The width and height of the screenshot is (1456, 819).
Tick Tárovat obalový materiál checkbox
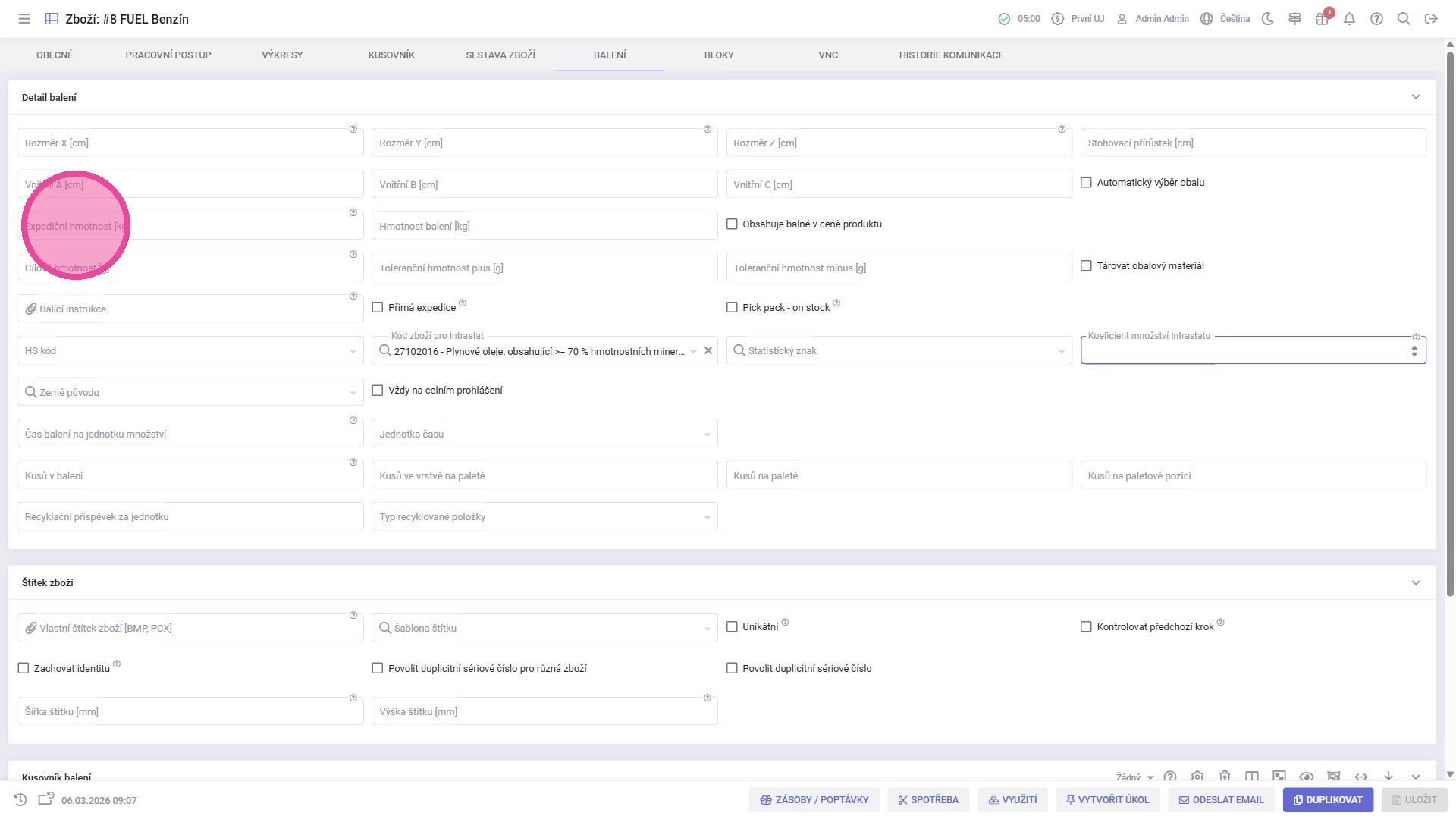pyautogui.click(x=1086, y=266)
